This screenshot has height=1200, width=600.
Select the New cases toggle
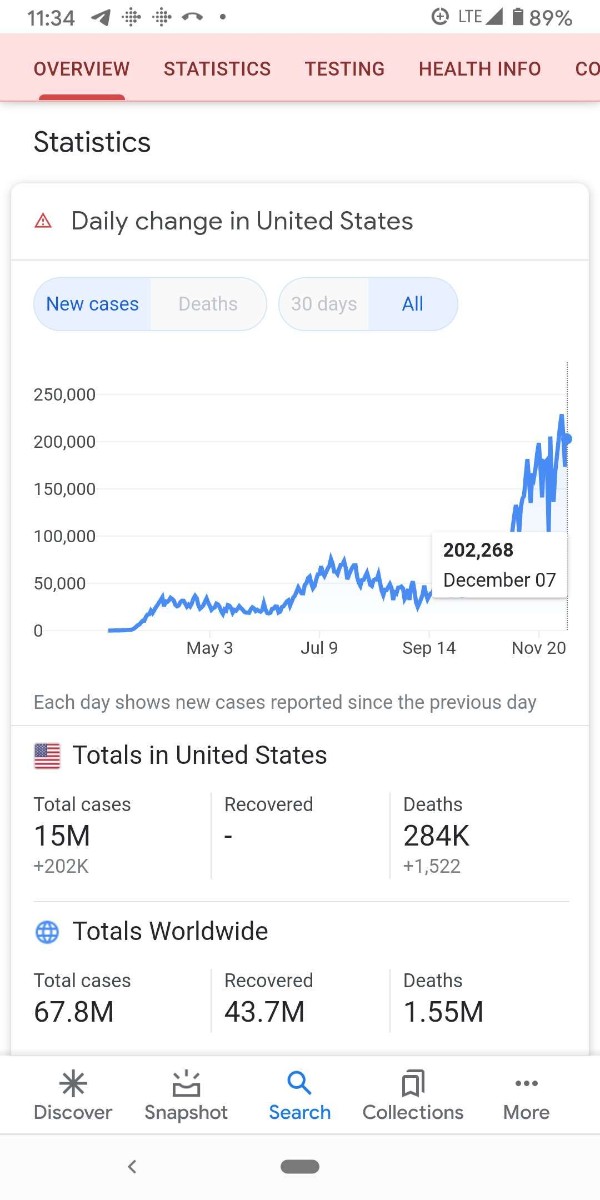pos(92,304)
